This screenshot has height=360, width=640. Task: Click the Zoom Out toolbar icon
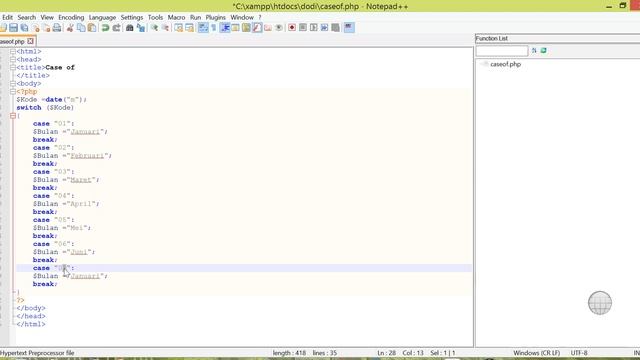(x=165, y=28)
